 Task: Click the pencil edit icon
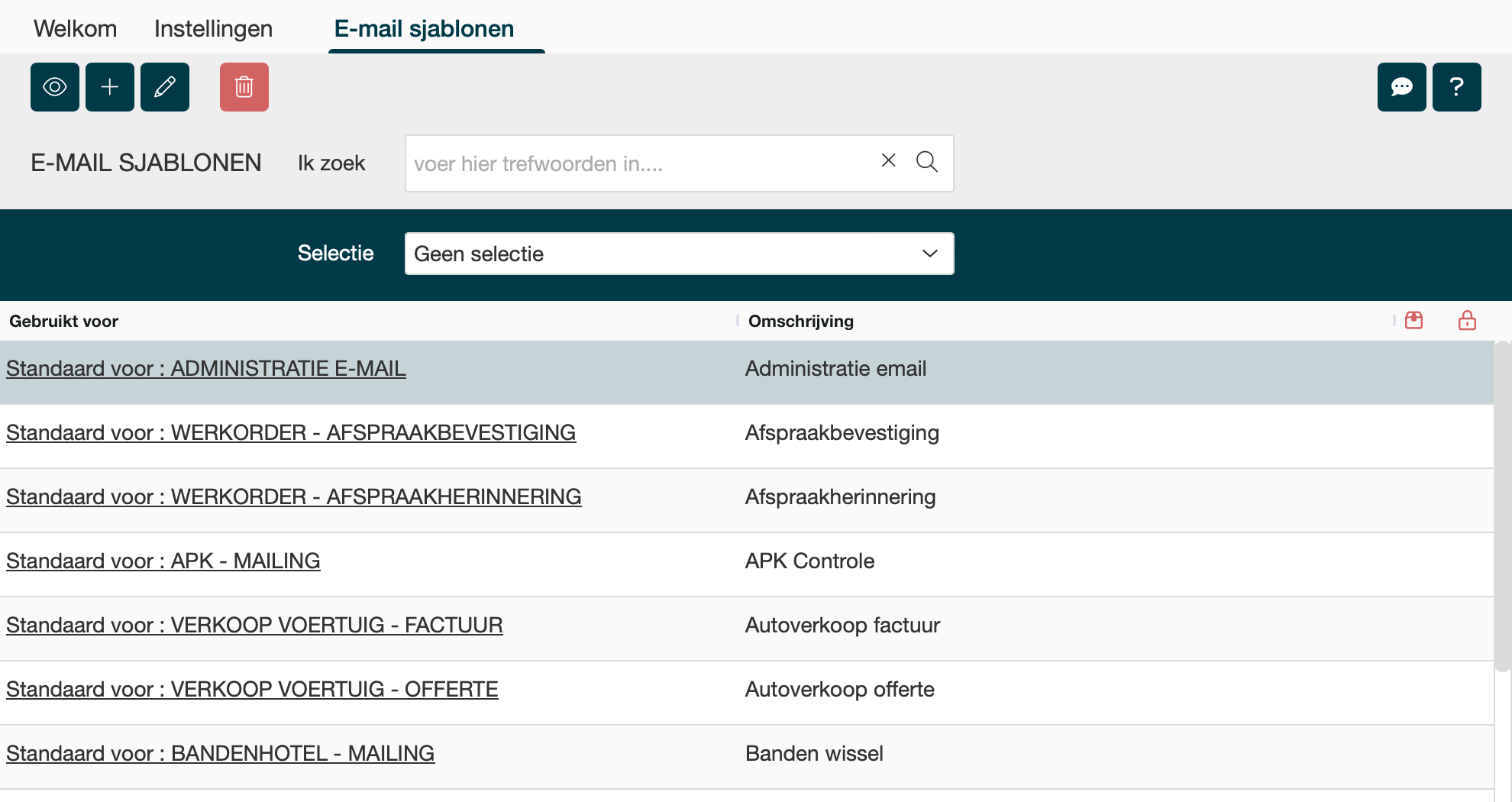tap(165, 87)
